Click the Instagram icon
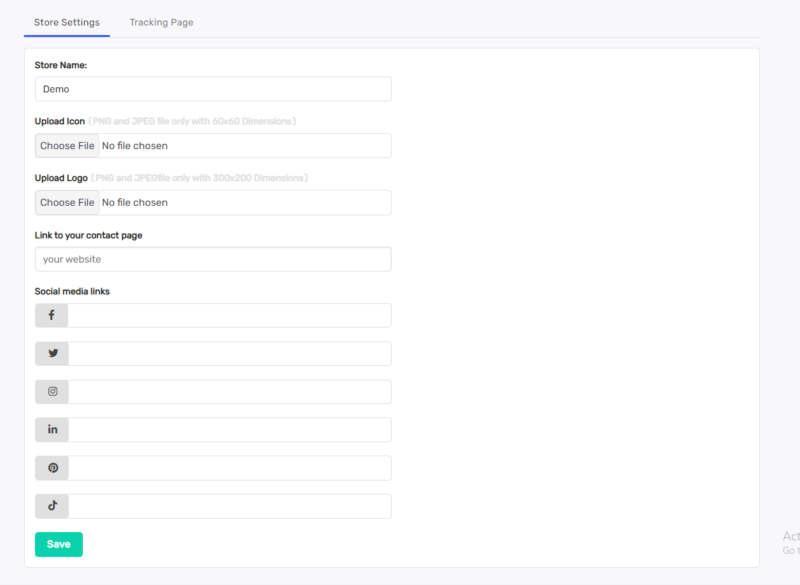 53,391
